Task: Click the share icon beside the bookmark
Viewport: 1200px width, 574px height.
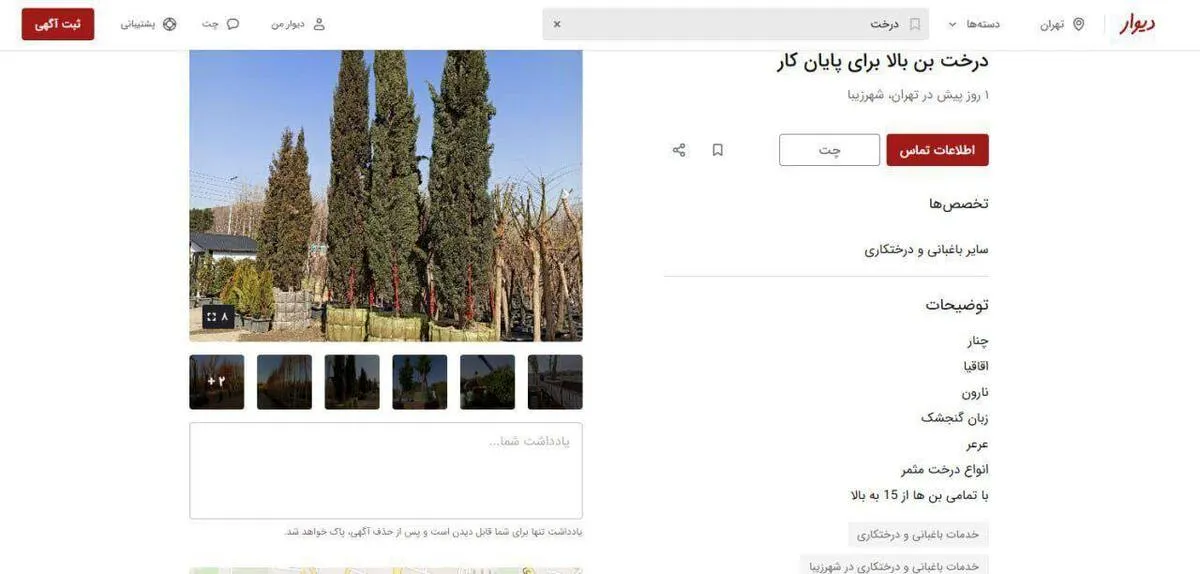Action: pyautogui.click(x=679, y=150)
